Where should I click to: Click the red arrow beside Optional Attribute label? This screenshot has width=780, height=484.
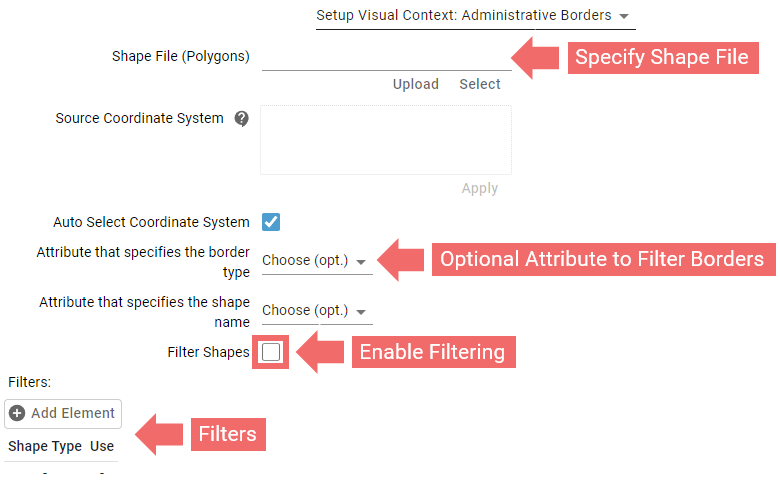(402, 260)
